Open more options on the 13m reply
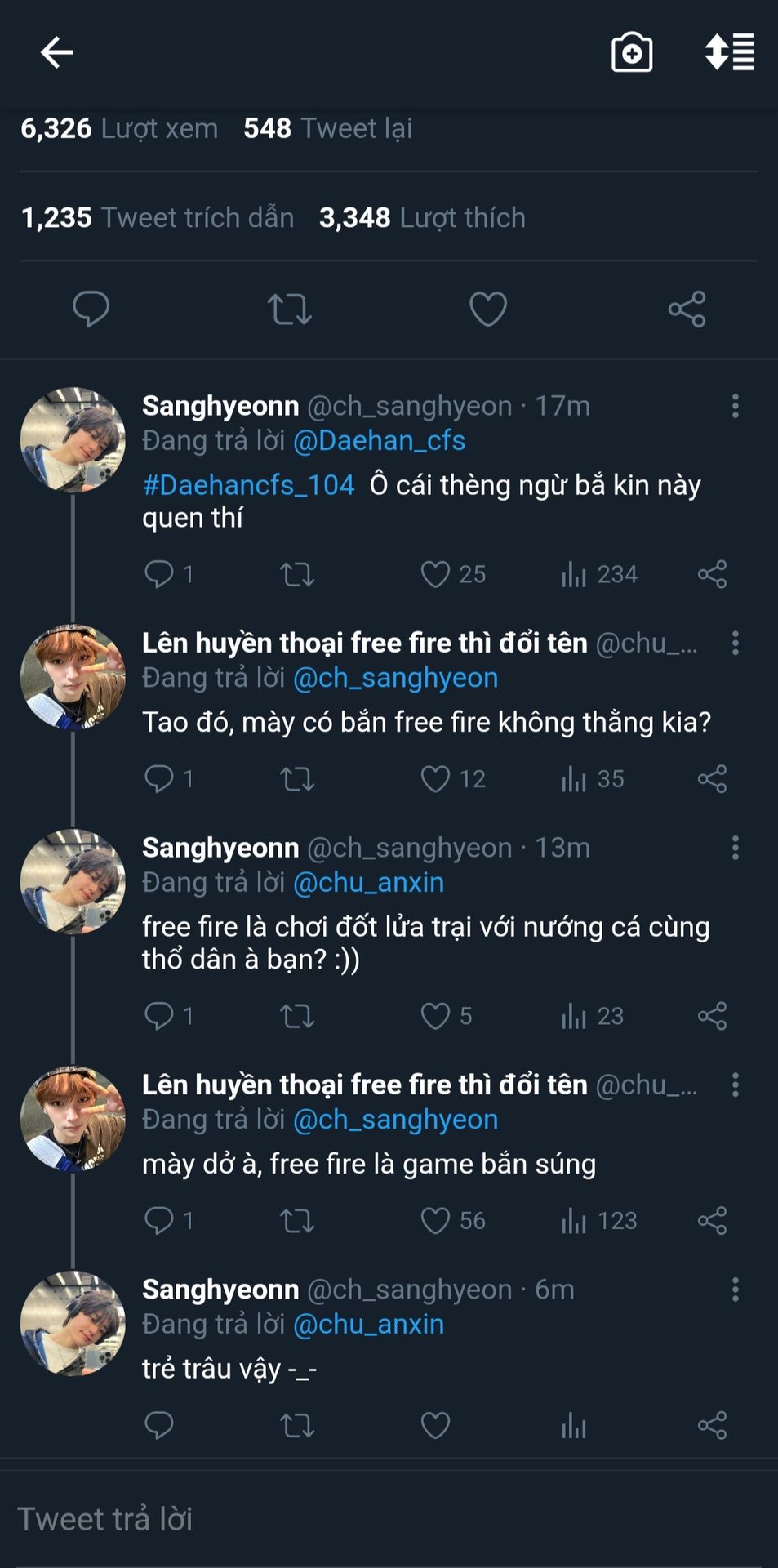Screen dimensions: 778x1568 736,848
